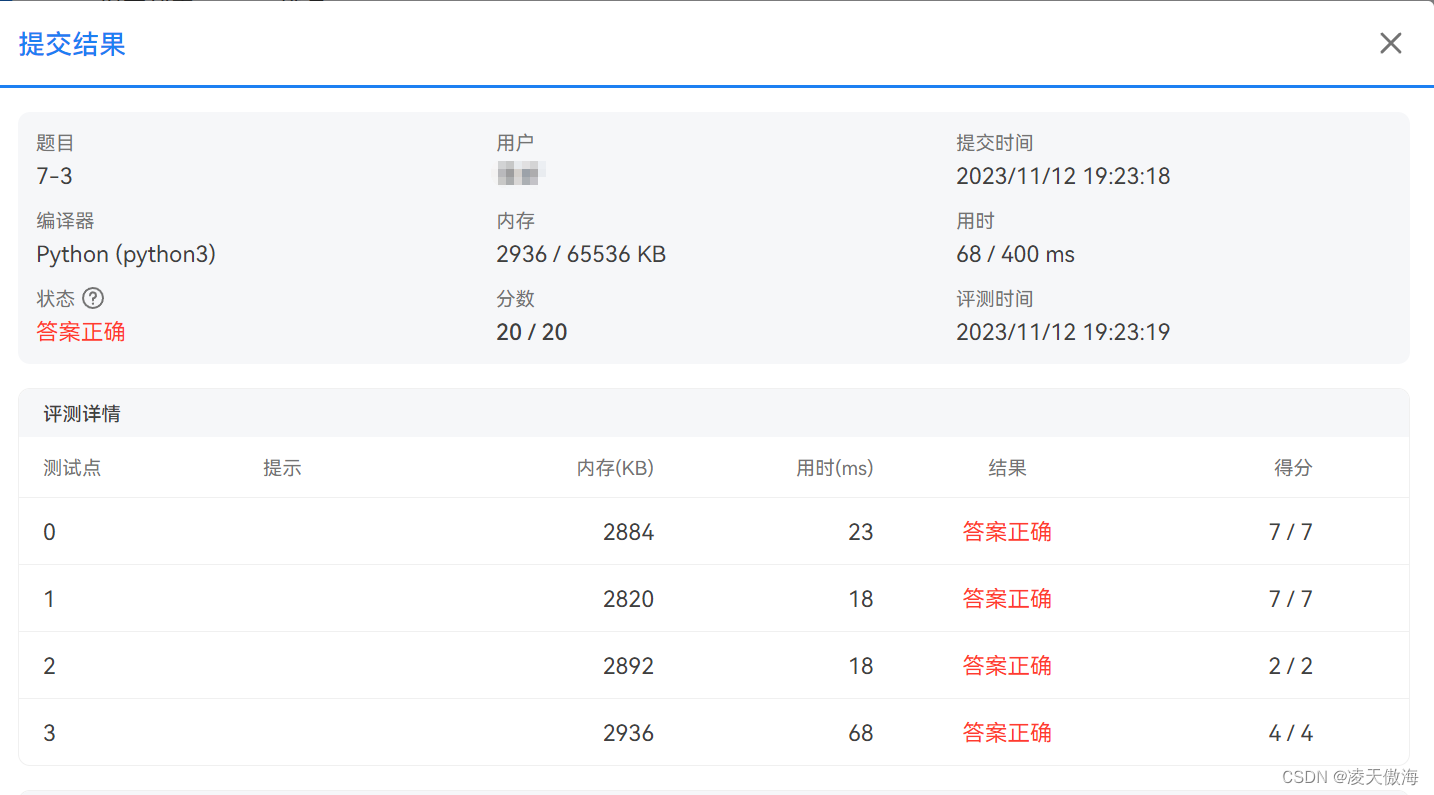Image resolution: width=1434 pixels, height=795 pixels.
Task: Click the 用时(ms) column header
Action: 835,468
